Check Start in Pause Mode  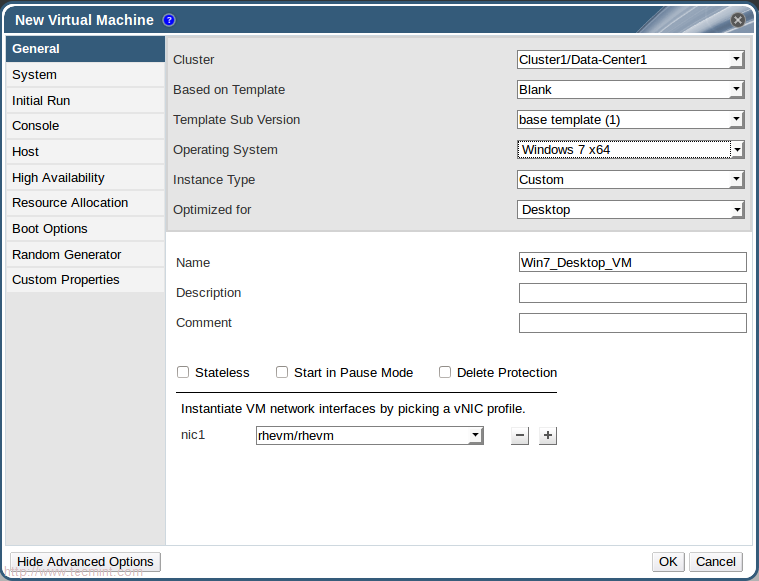point(282,373)
